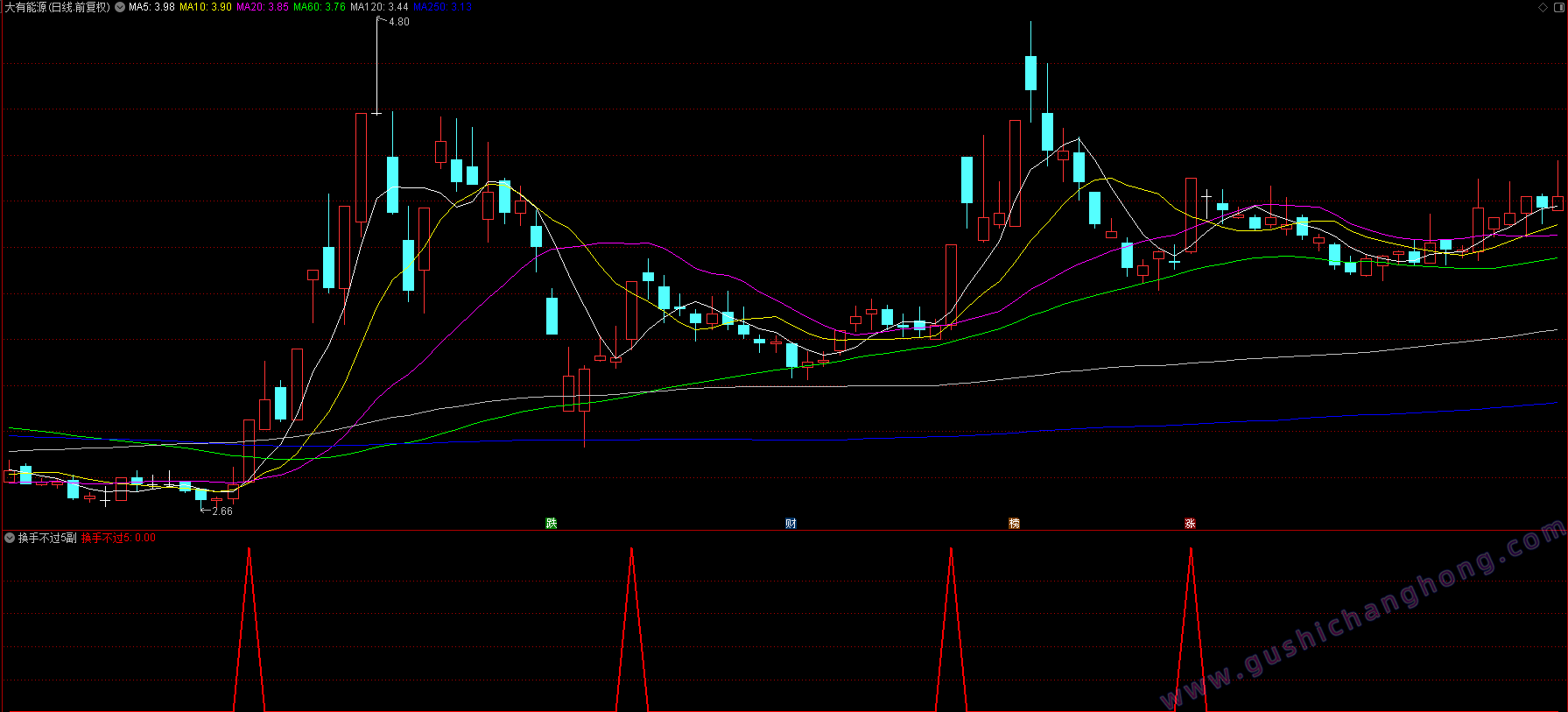Click the red 换手不过5: 0.00 value
Viewport: 1568px width, 712px height.
coord(119,538)
